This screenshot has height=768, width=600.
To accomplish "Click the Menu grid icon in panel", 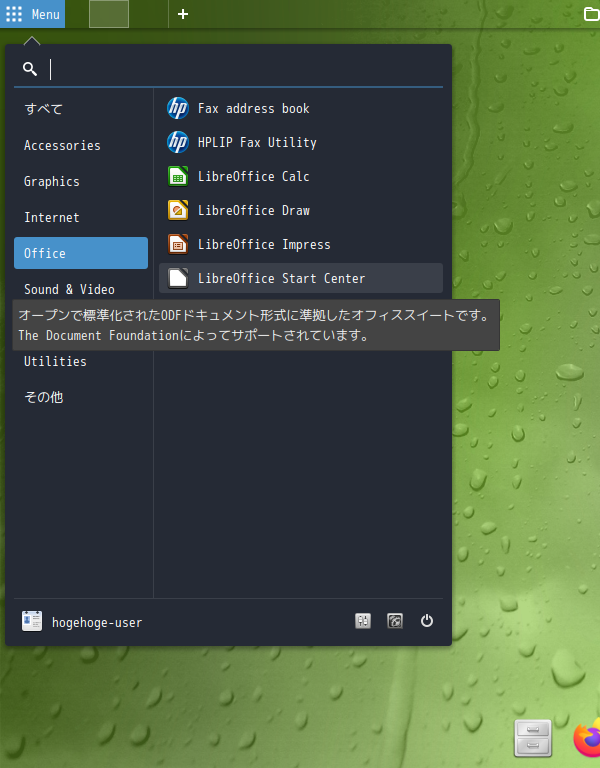I will click(14, 14).
